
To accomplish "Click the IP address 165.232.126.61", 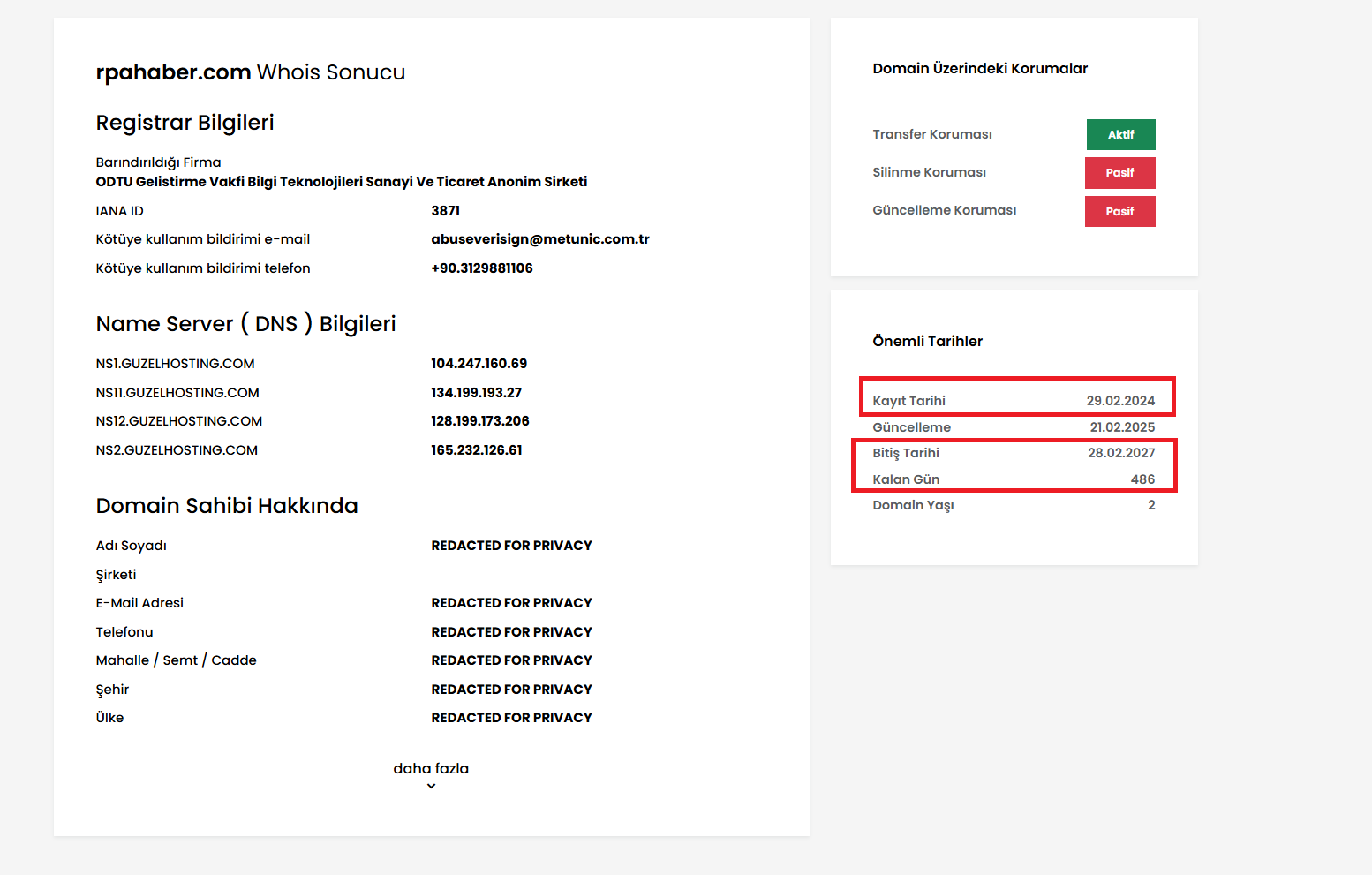I will pos(476,449).
